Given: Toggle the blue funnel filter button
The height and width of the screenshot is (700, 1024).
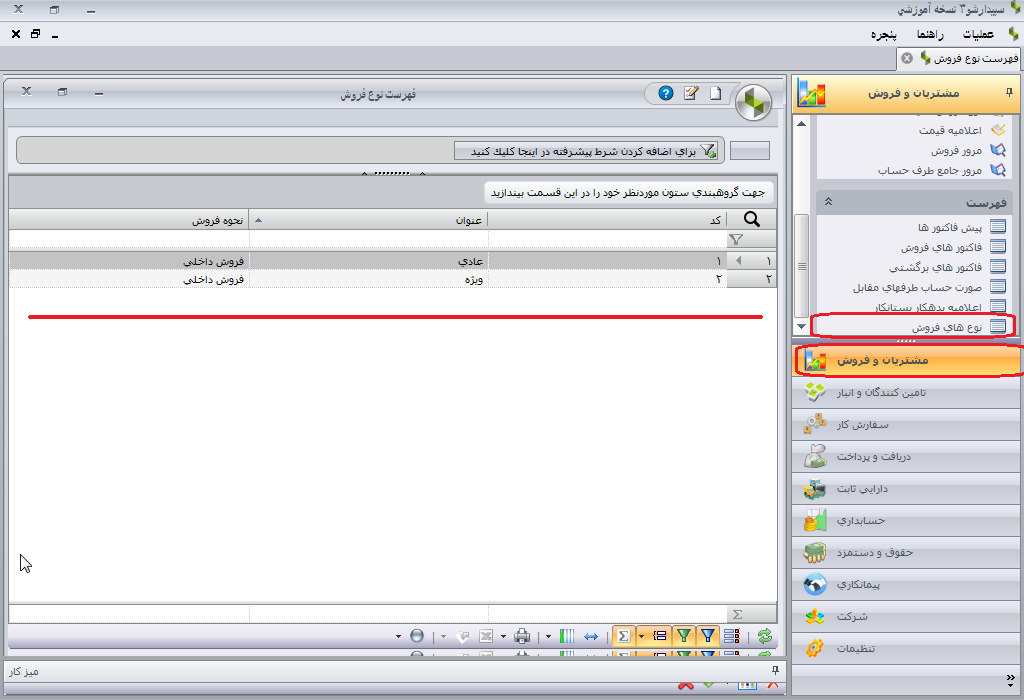Looking at the screenshot, I should (708, 635).
